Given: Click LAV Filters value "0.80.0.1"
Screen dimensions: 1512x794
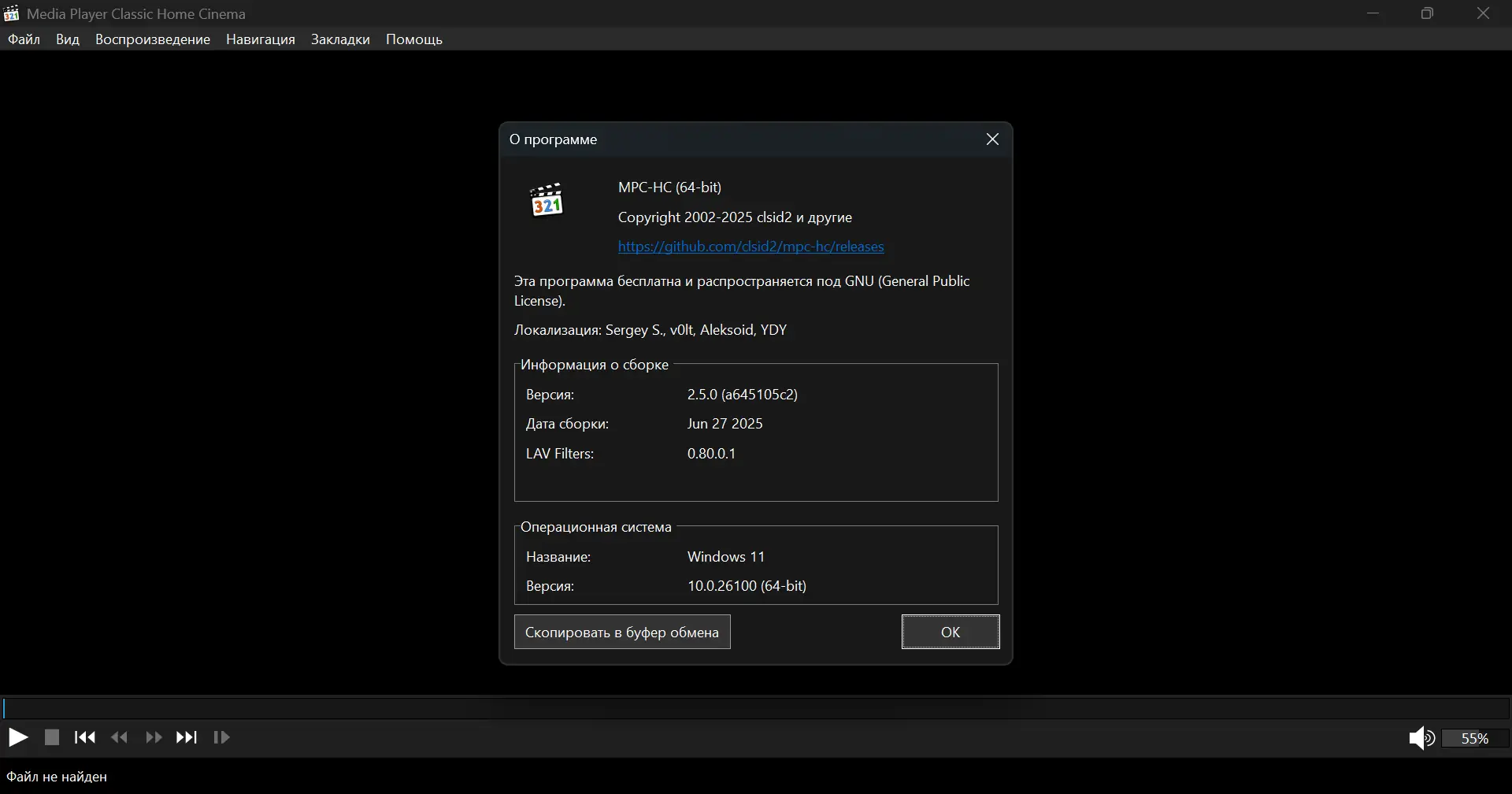Looking at the screenshot, I should 712,454.
